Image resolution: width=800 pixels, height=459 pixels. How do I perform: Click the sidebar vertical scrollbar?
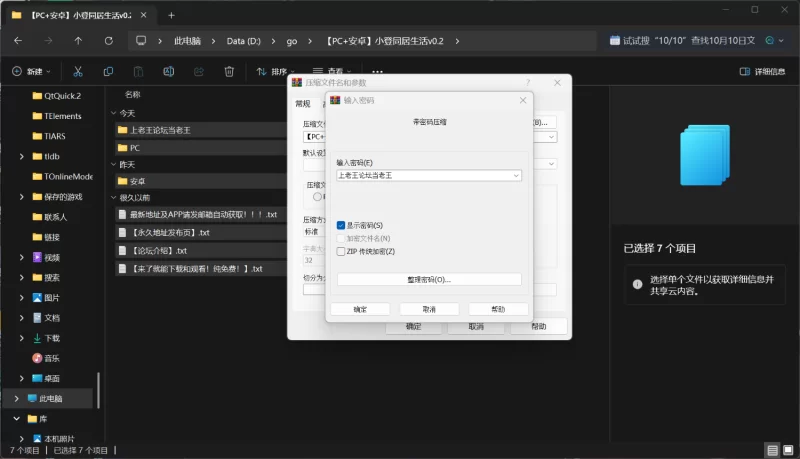[x=98, y=390]
